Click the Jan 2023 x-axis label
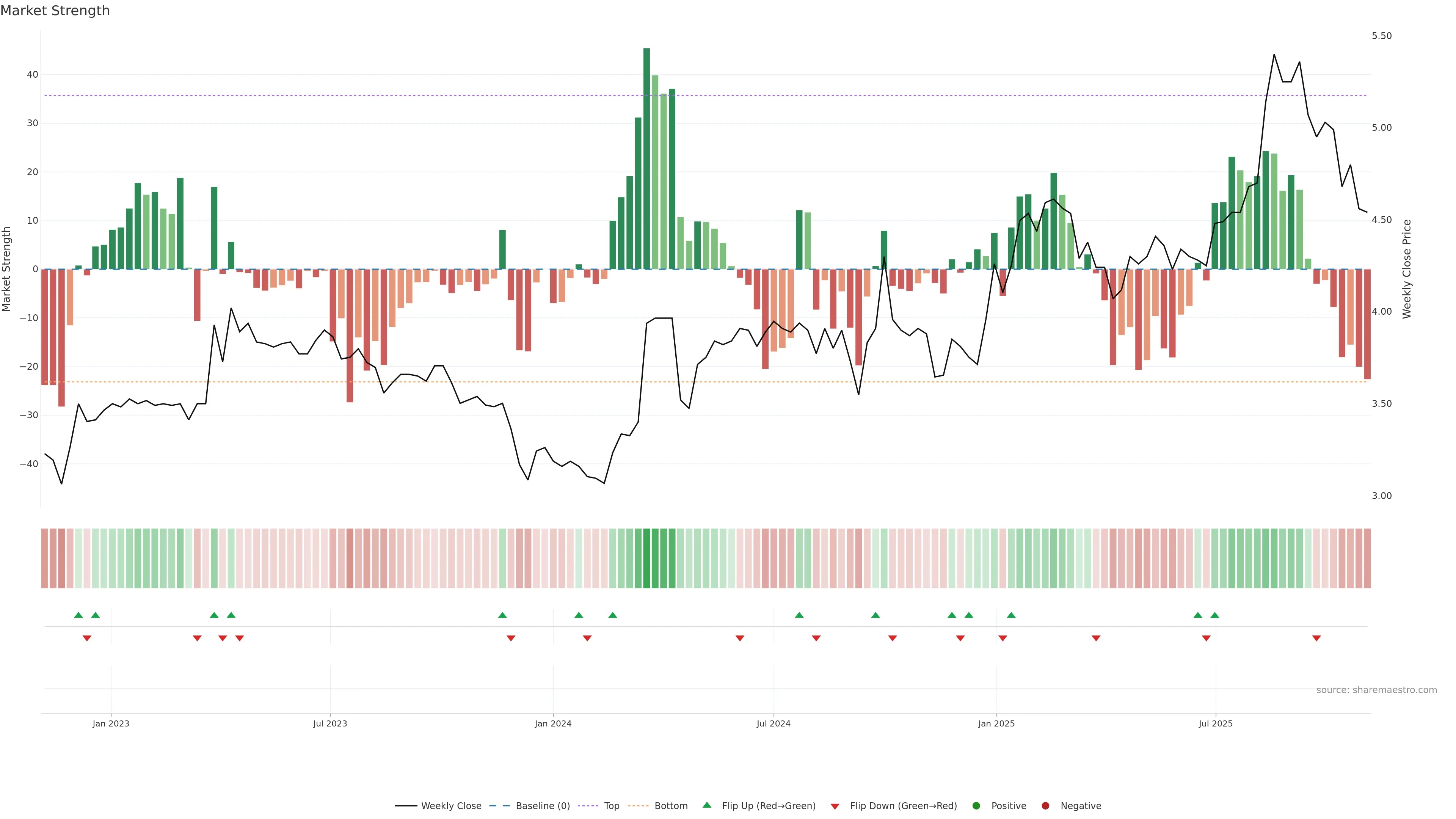 [111, 723]
